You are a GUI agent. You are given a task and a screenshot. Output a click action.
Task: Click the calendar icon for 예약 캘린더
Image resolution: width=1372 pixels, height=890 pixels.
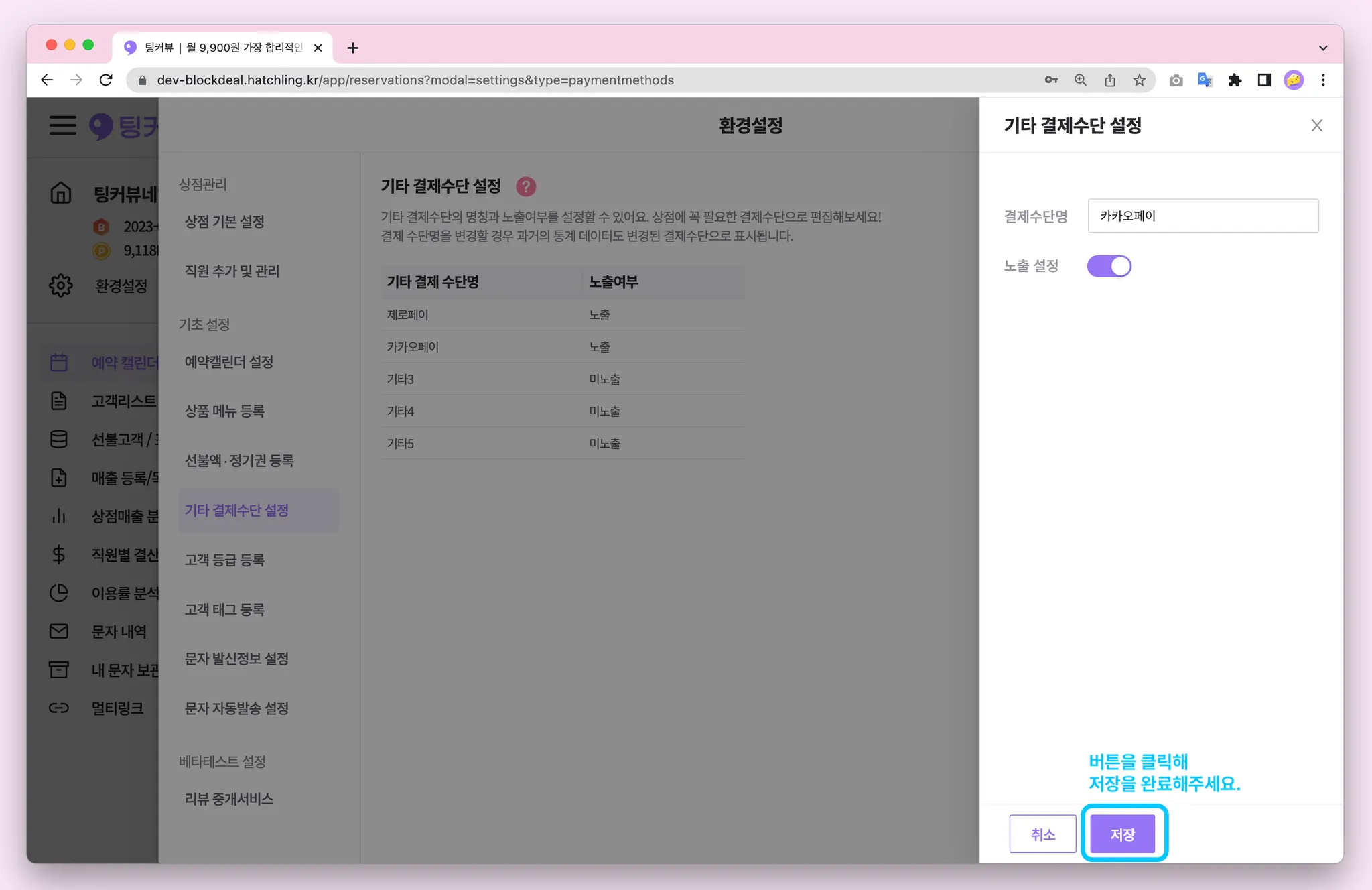[x=59, y=363]
